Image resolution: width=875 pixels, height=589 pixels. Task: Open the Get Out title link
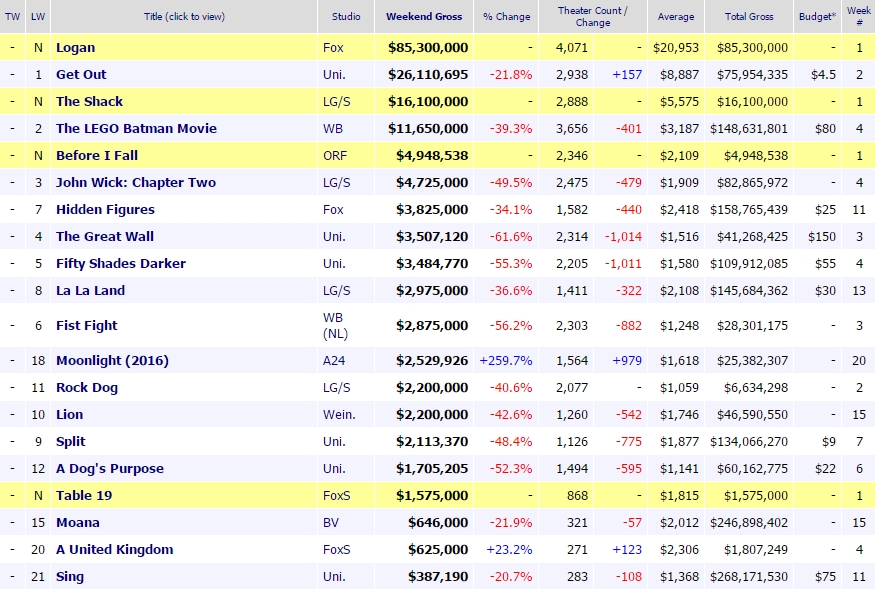[x=81, y=74]
